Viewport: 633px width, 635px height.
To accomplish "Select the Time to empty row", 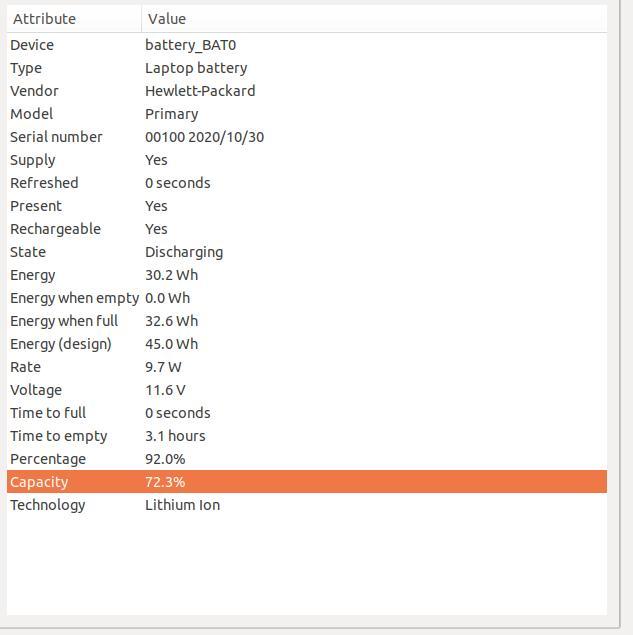I will click(x=307, y=436).
